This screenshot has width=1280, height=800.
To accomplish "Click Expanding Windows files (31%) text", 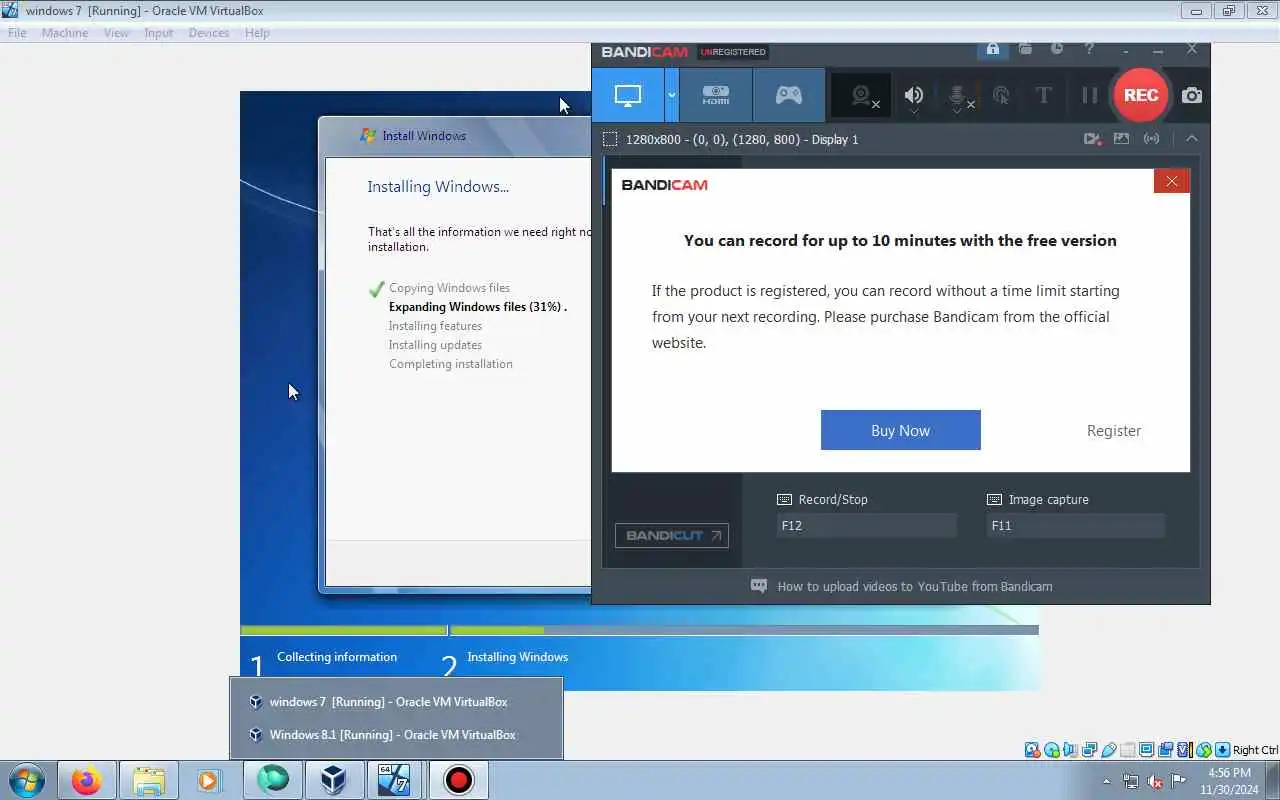I will click(x=478, y=307).
